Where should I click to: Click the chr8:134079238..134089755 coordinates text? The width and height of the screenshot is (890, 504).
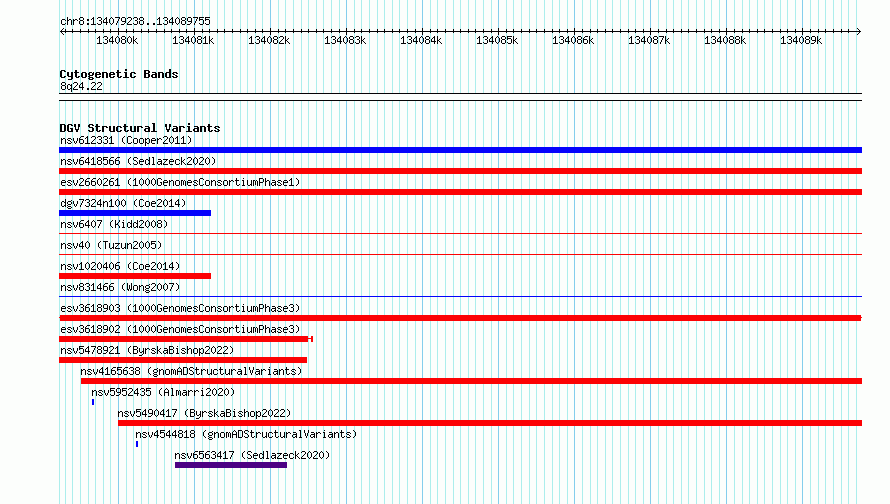pyautogui.click(x=135, y=21)
